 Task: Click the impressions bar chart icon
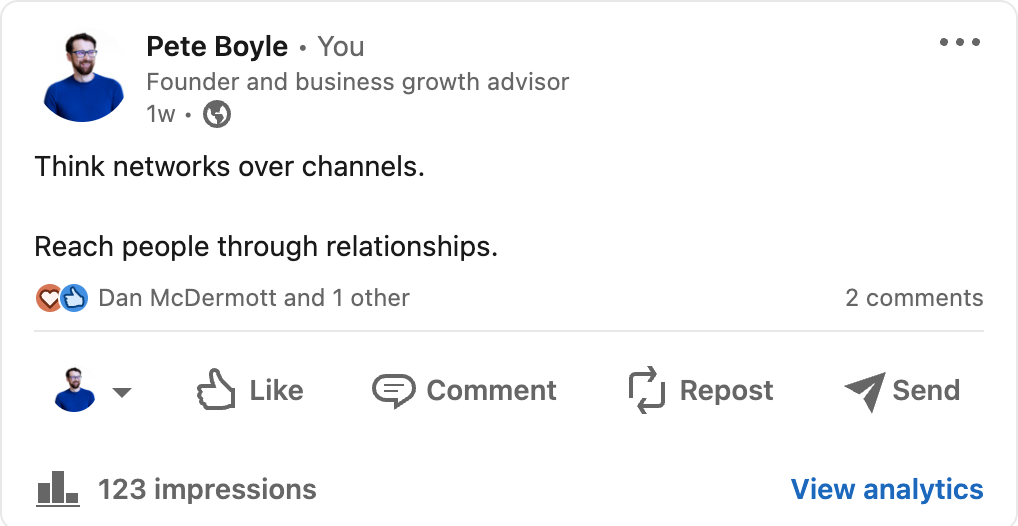[x=57, y=489]
